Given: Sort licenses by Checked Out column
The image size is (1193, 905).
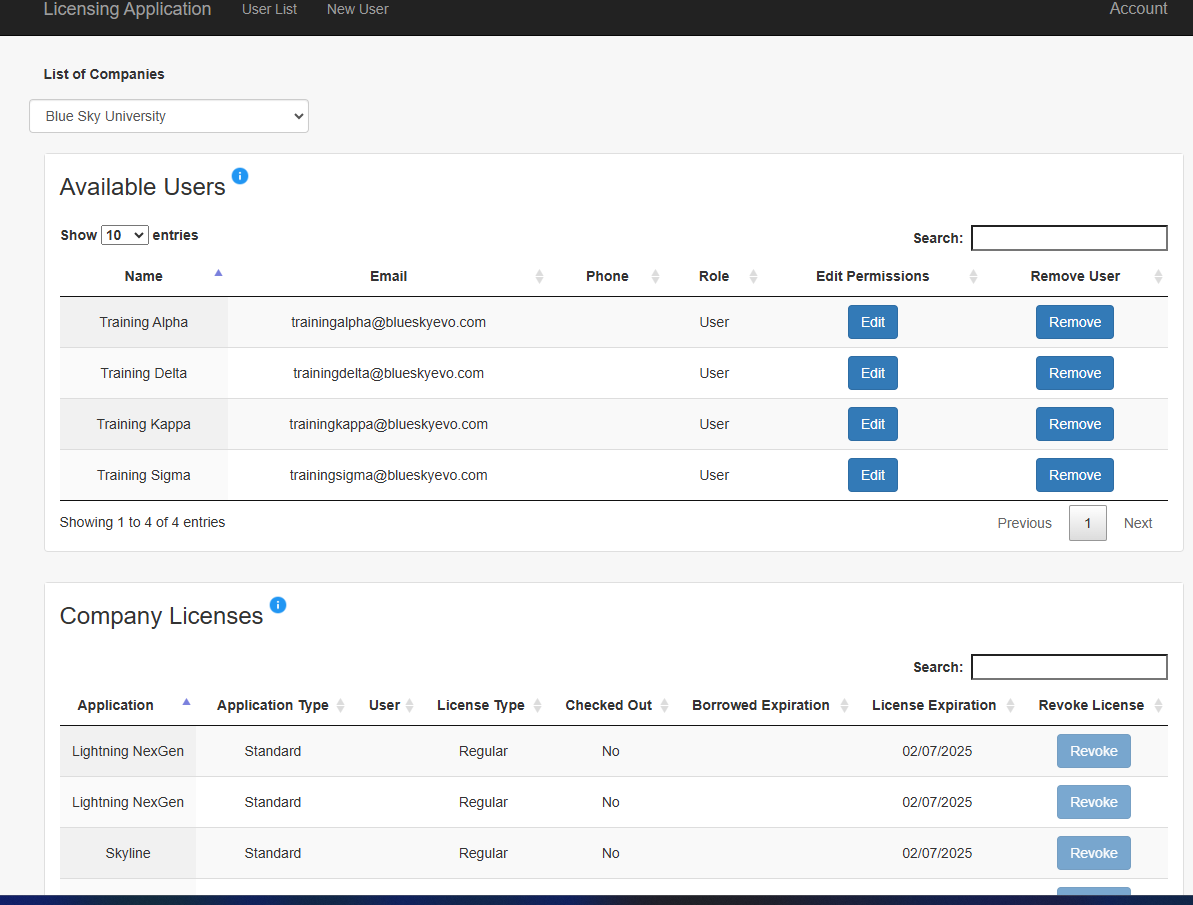Looking at the screenshot, I should [609, 706].
